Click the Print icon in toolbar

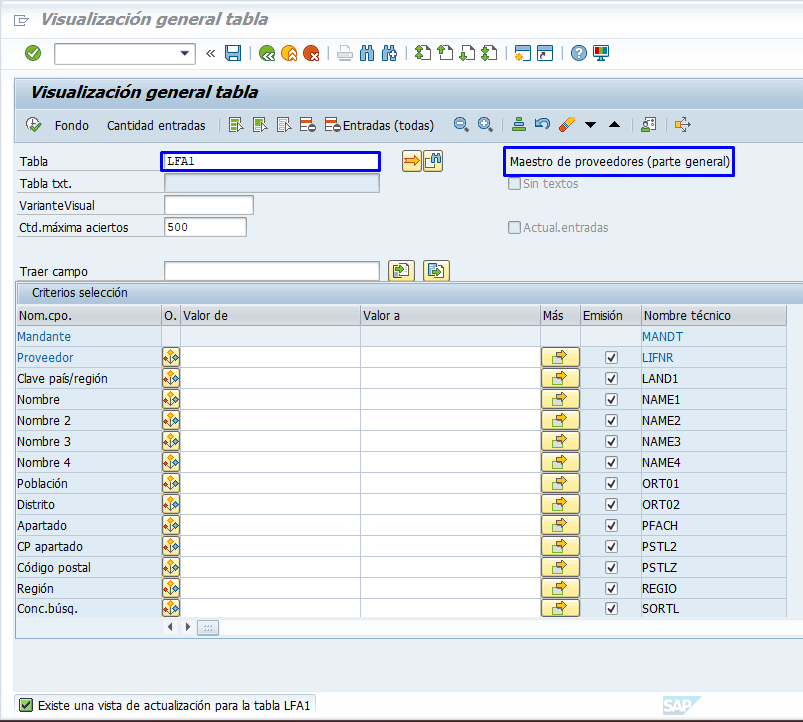344,53
